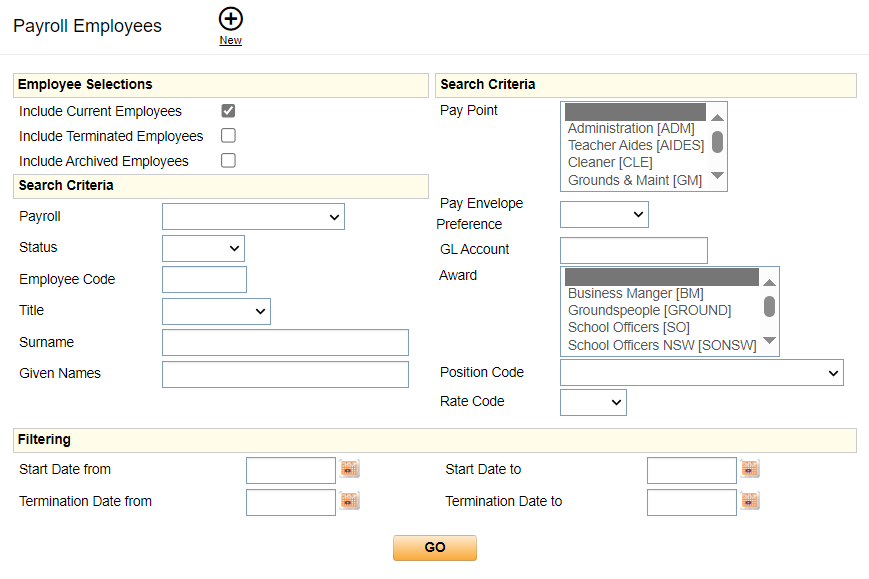The width and height of the screenshot is (869, 579).
Task: Click the New plus icon
Action: click(230, 19)
